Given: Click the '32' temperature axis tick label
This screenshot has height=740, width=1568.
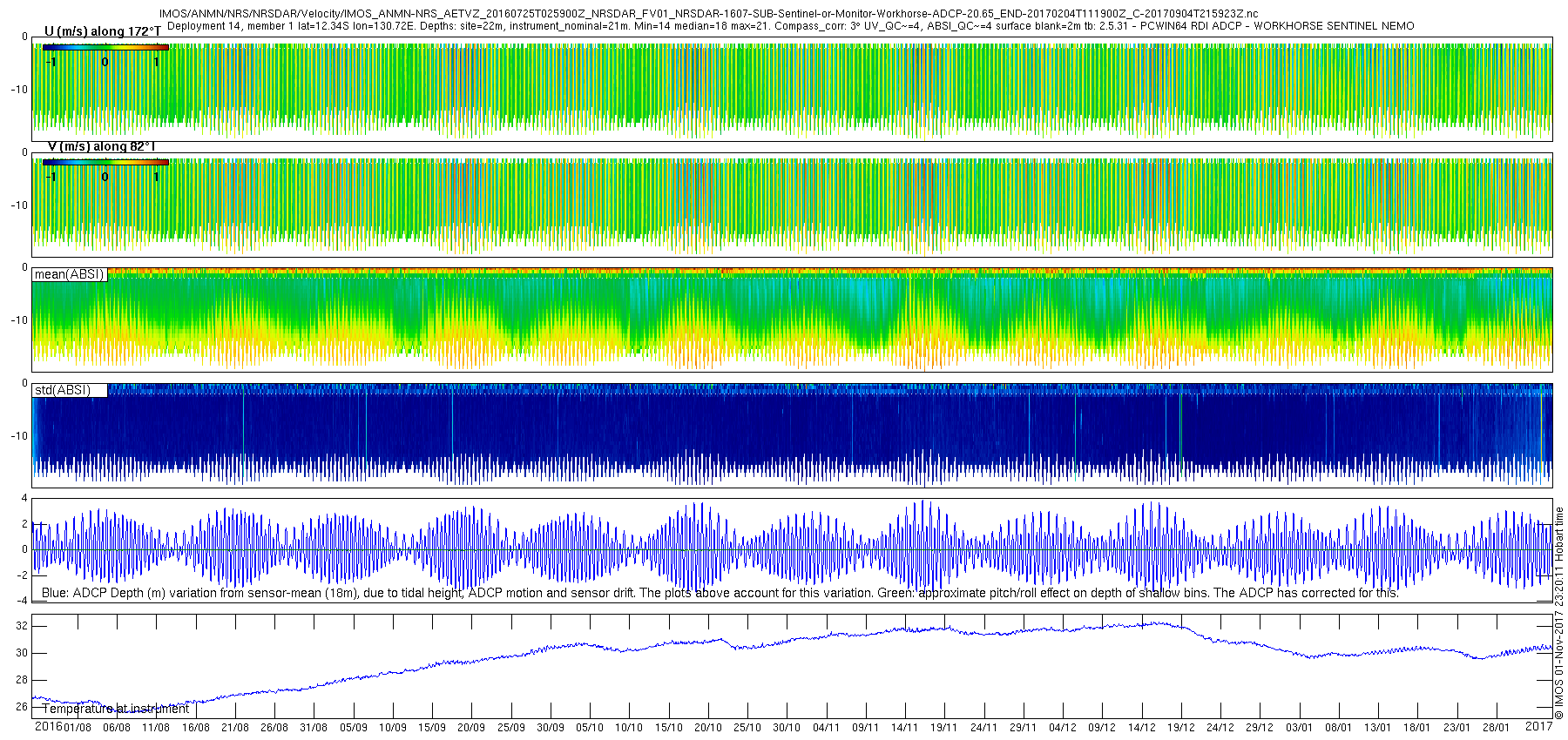Looking at the screenshot, I should click(22, 626).
